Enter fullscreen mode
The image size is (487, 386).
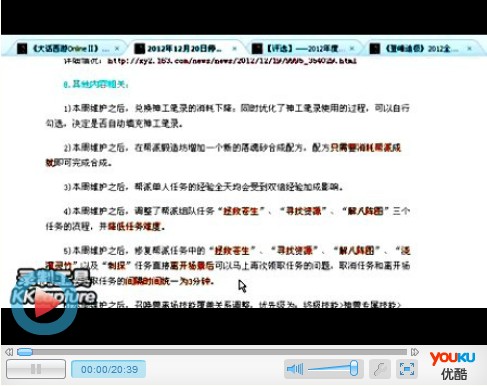(x=407, y=369)
